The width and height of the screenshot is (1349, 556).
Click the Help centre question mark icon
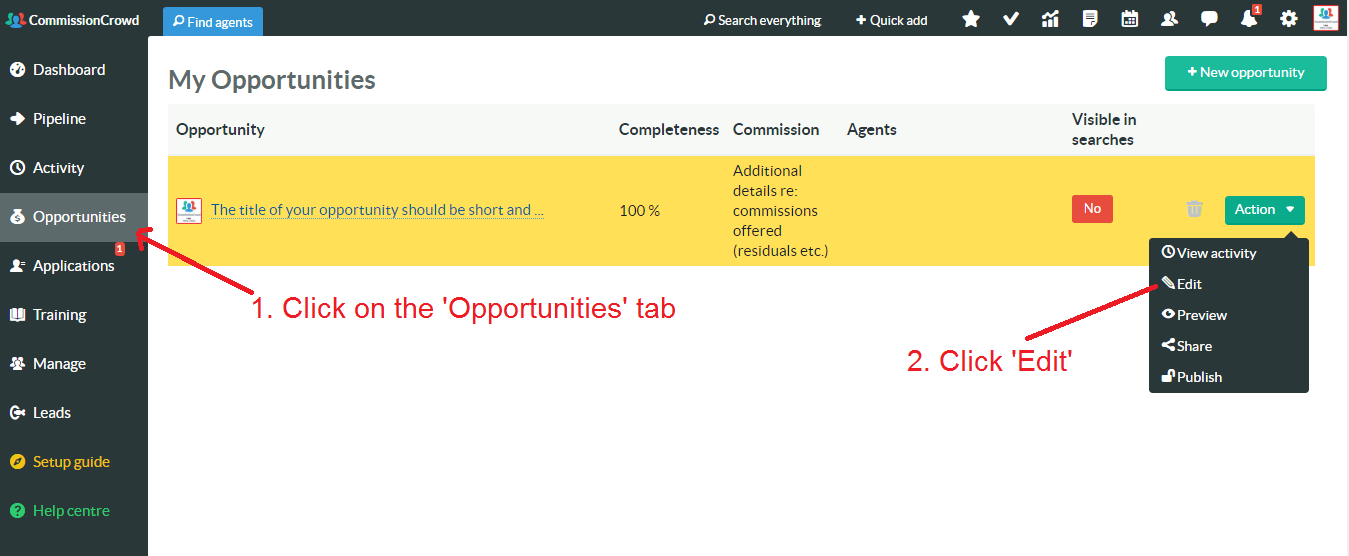(17, 511)
